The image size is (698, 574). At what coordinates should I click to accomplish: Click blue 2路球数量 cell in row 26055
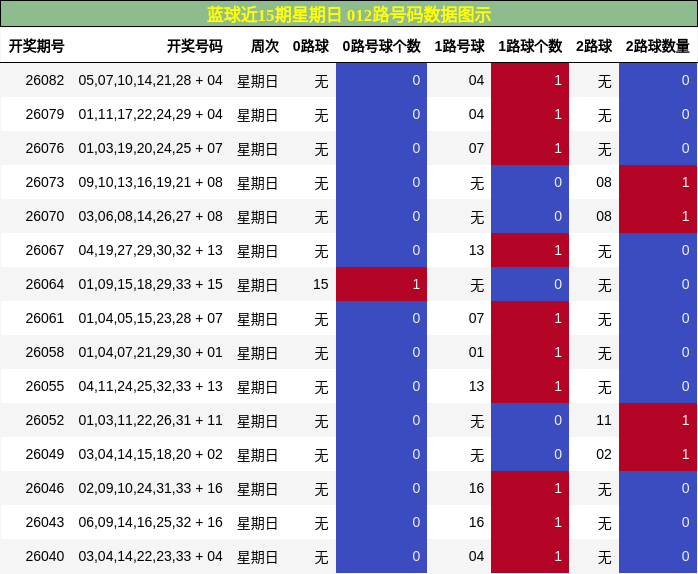click(658, 386)
